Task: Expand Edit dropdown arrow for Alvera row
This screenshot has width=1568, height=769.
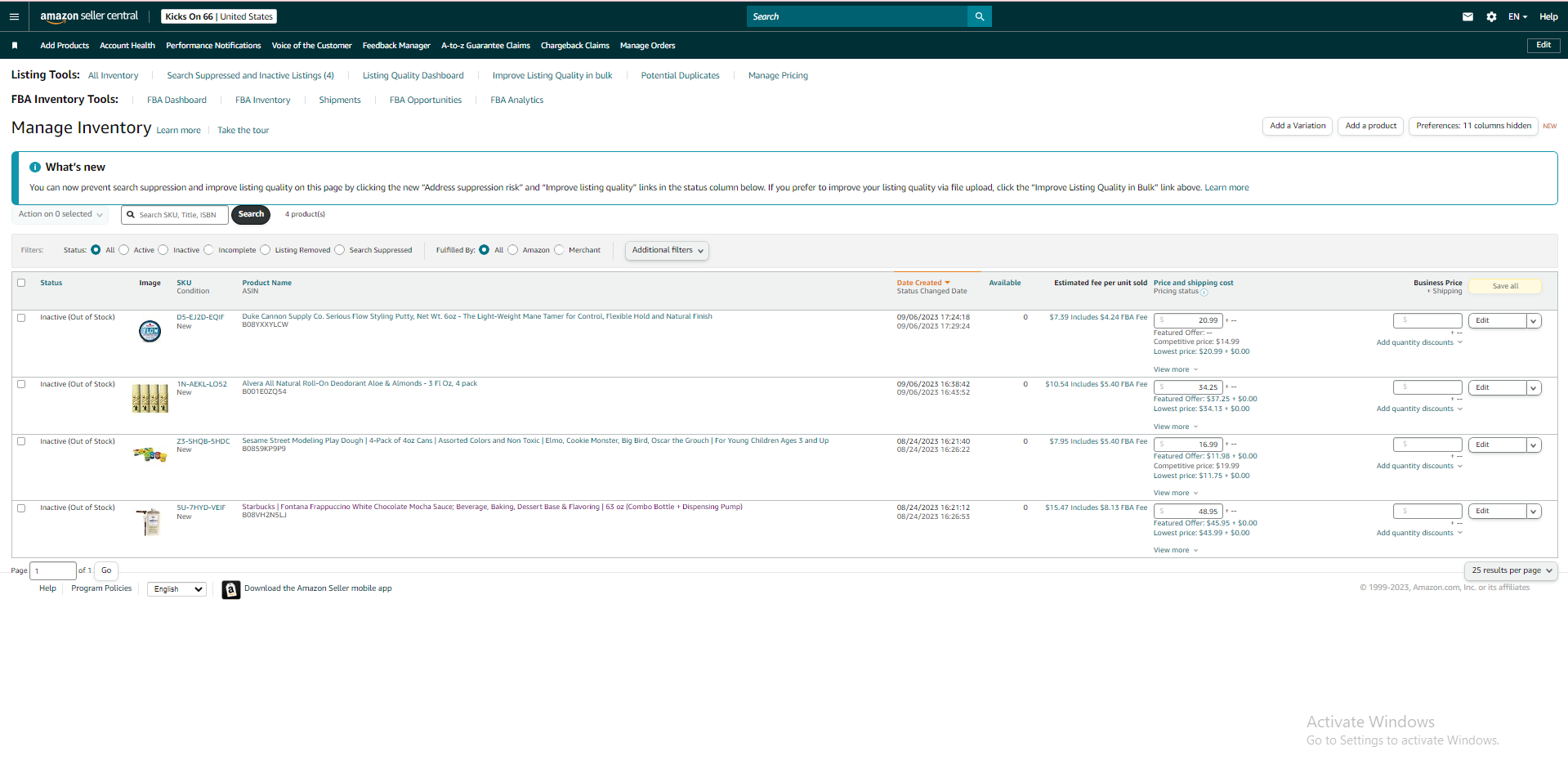Action: point(1534,388)
